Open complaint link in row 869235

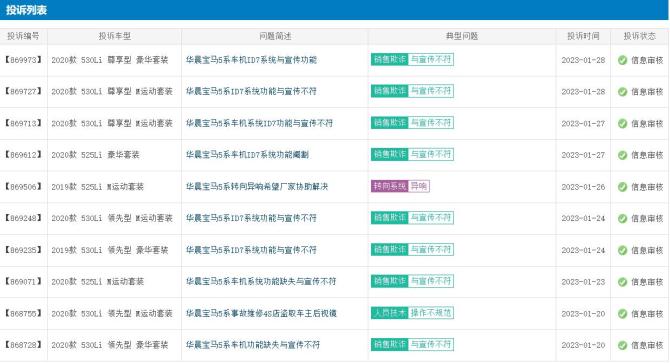click(251, 250)
